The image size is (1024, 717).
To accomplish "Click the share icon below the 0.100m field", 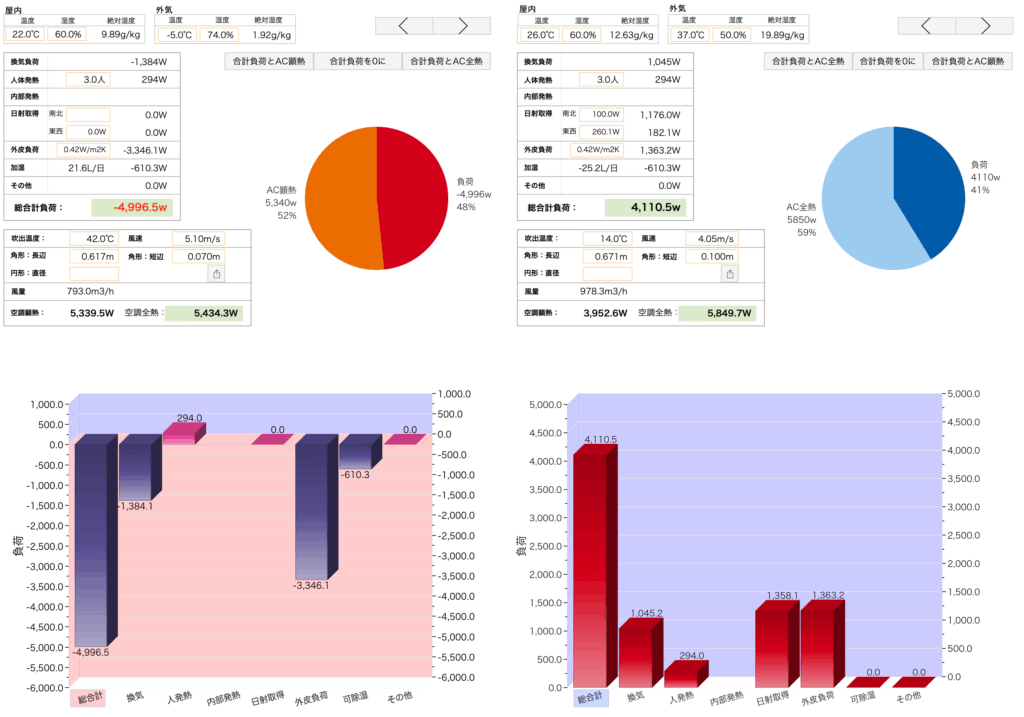I will (730, 274).
